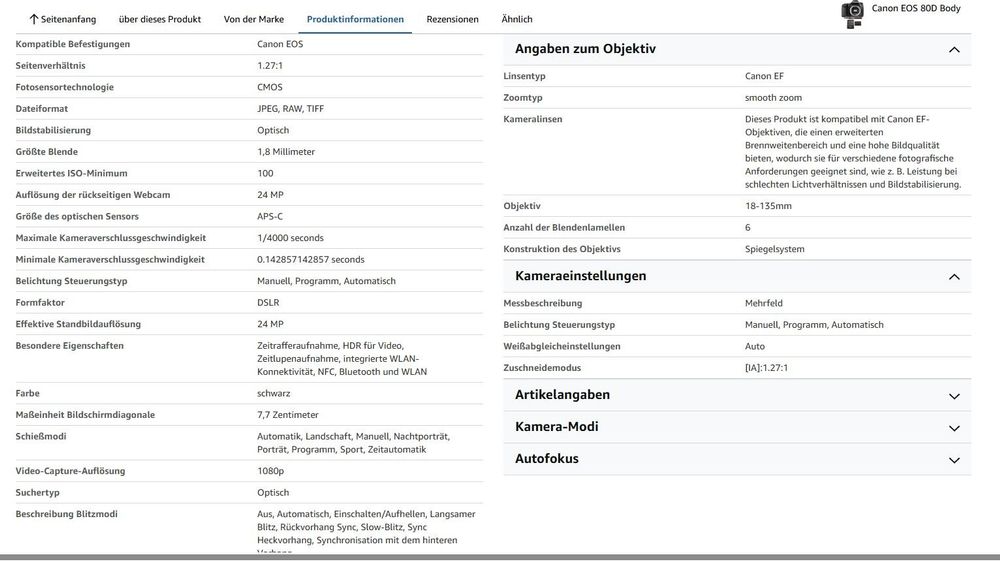Click the horizontal scrollbar at bottom
The width and height of the screenshot is (1000, 562).
coord(500,558)
